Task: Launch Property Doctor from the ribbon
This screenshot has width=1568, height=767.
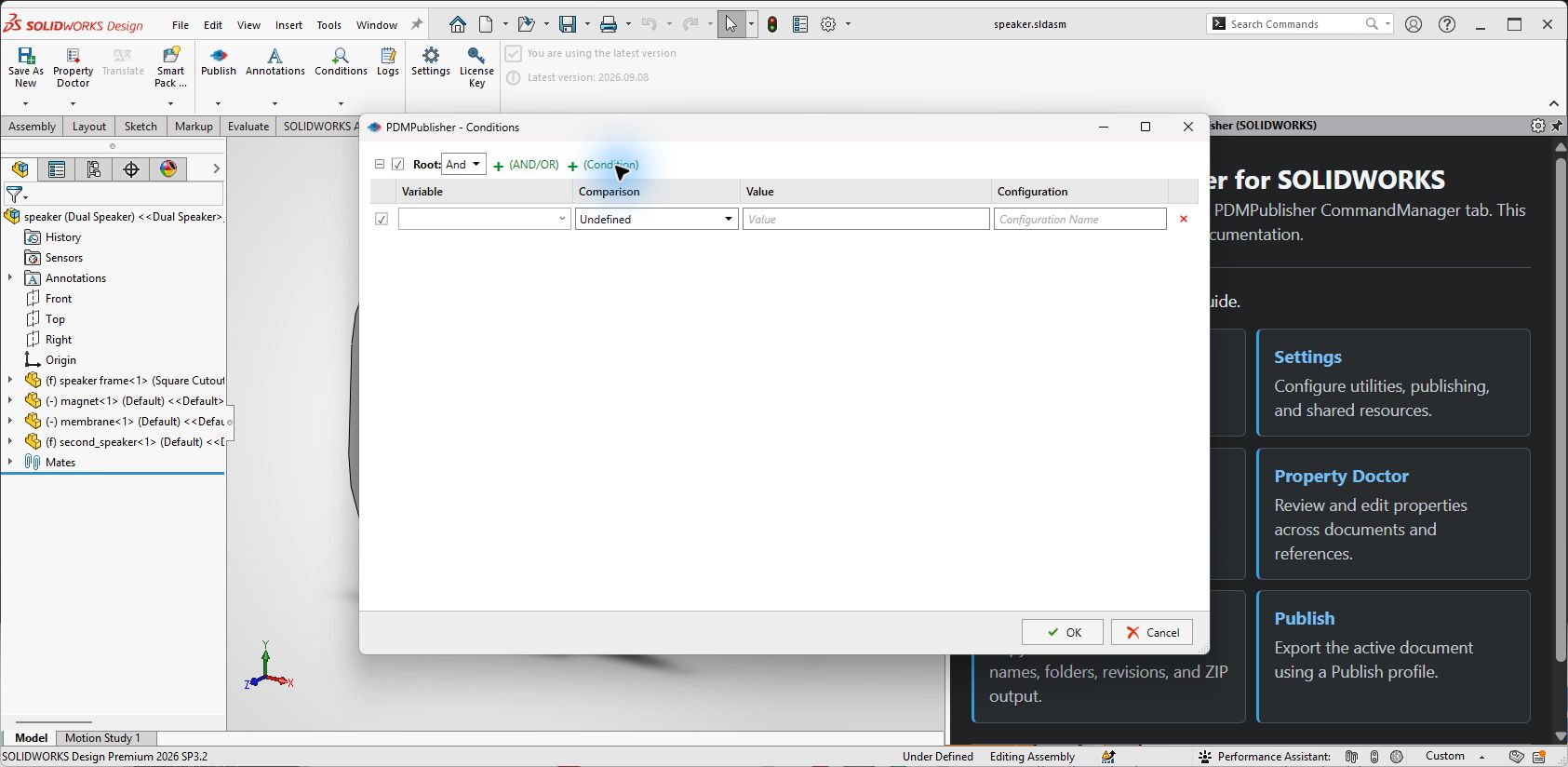Action: pos(74,68)
